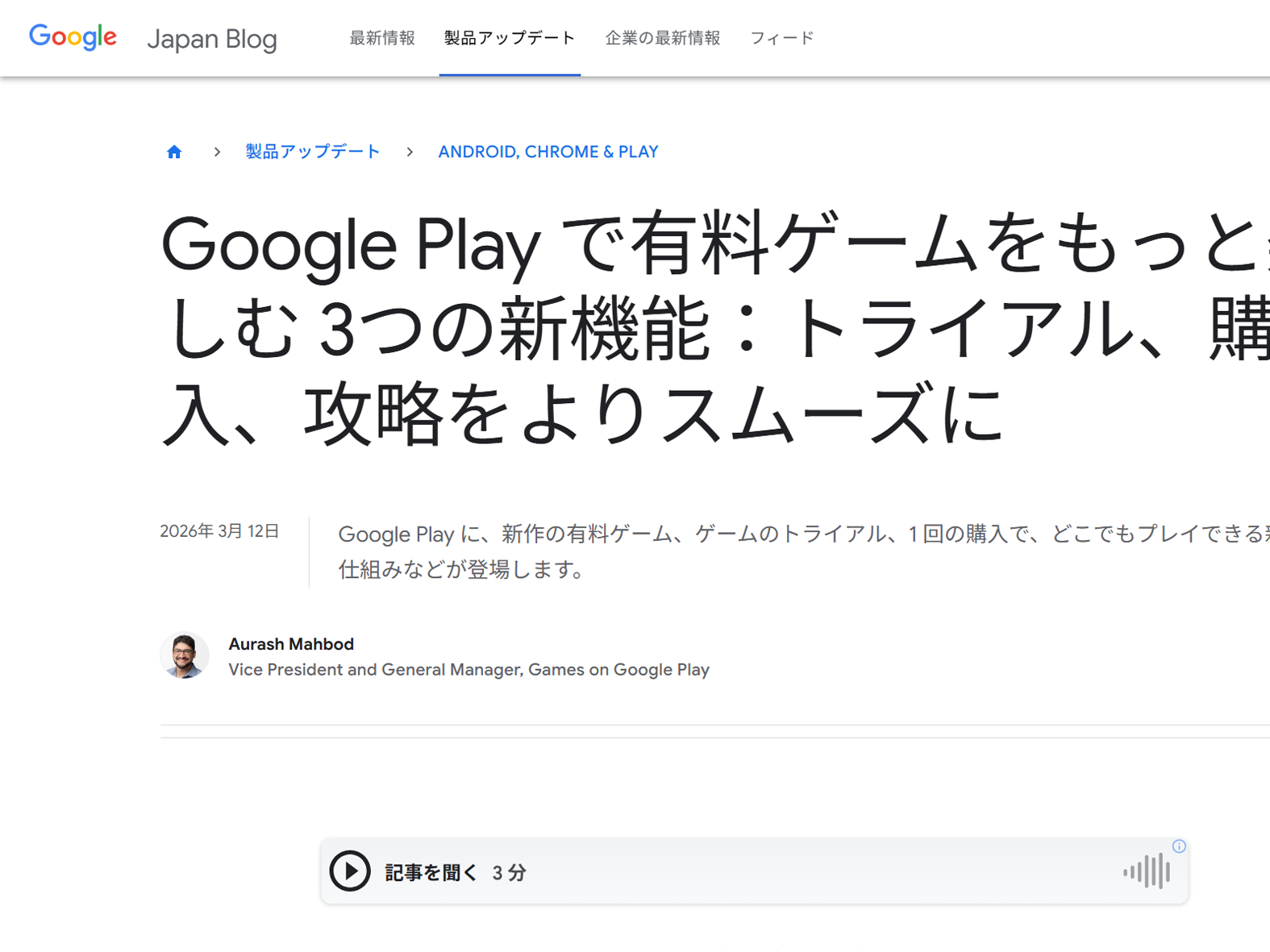Click the Google logo
Image resolution: width=1270 pixels, height=952 pixels.
[73, 36]
